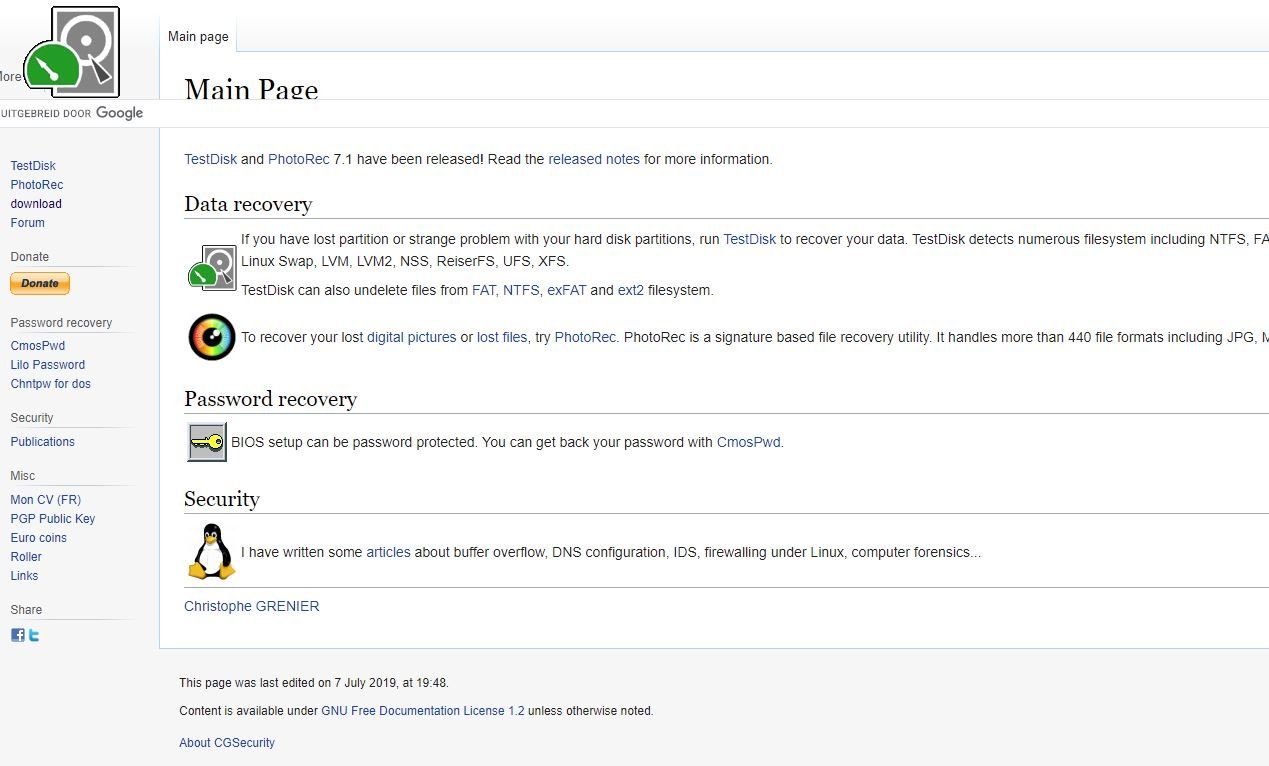Click PhotoRec link after 'try'

[586, 337]
